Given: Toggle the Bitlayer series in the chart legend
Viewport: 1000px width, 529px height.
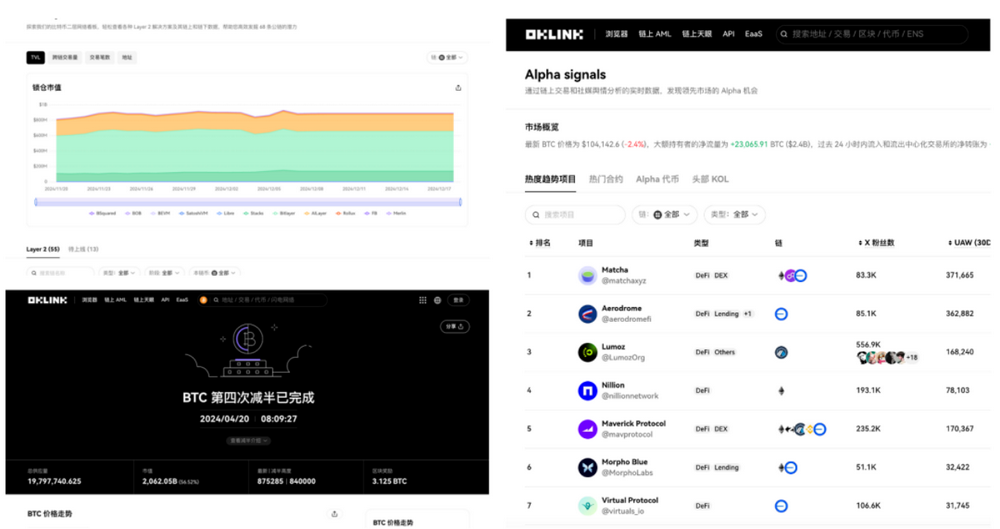Looking at the screenshot, I should [284, 213].
